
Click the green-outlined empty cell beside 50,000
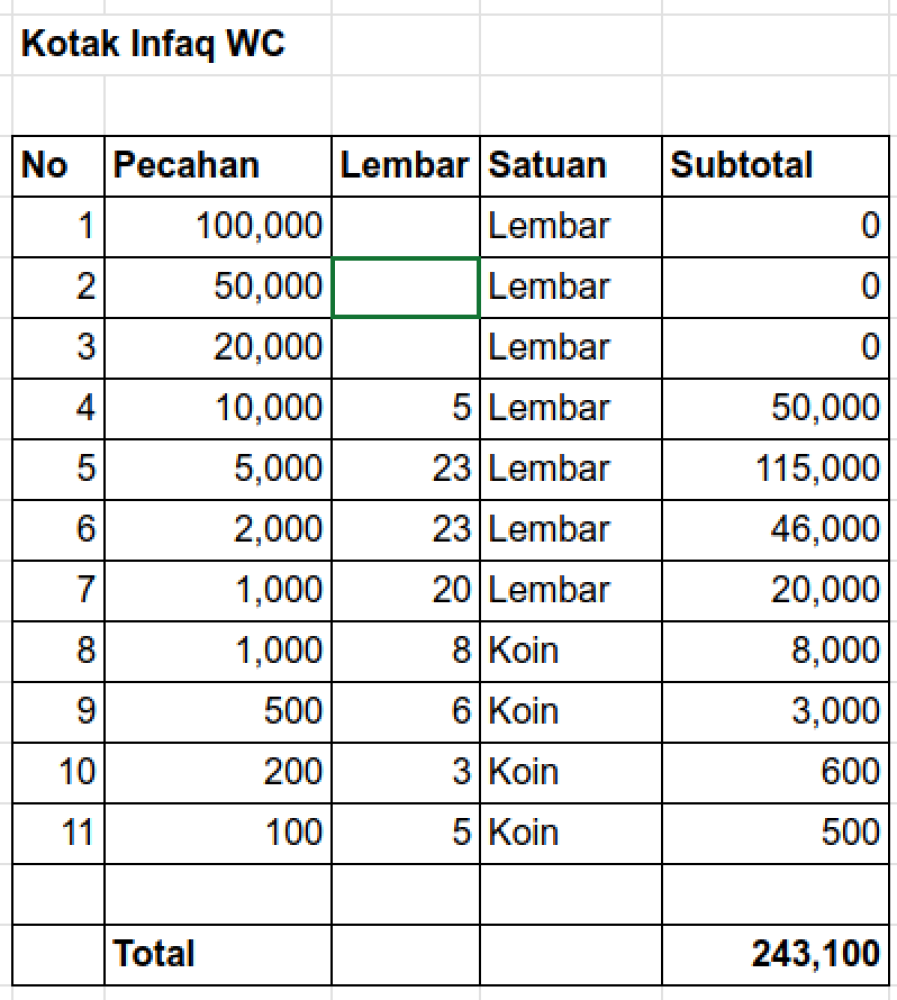point(405,288)
